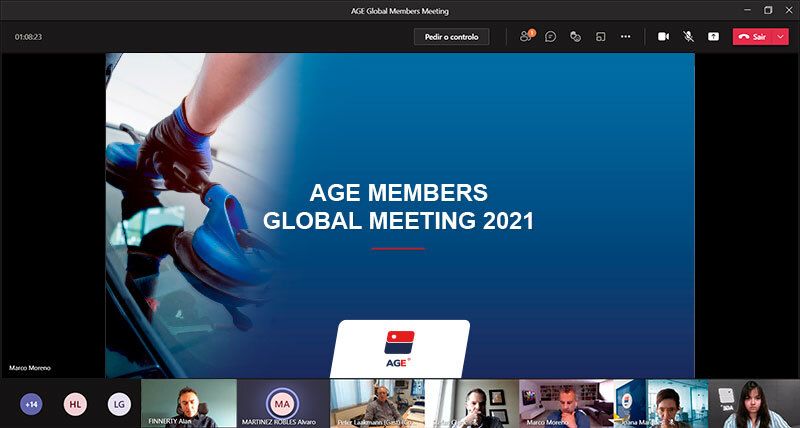Click the 01:08:23 meeting timer
800x428 pixels.
tap(28, 37)
